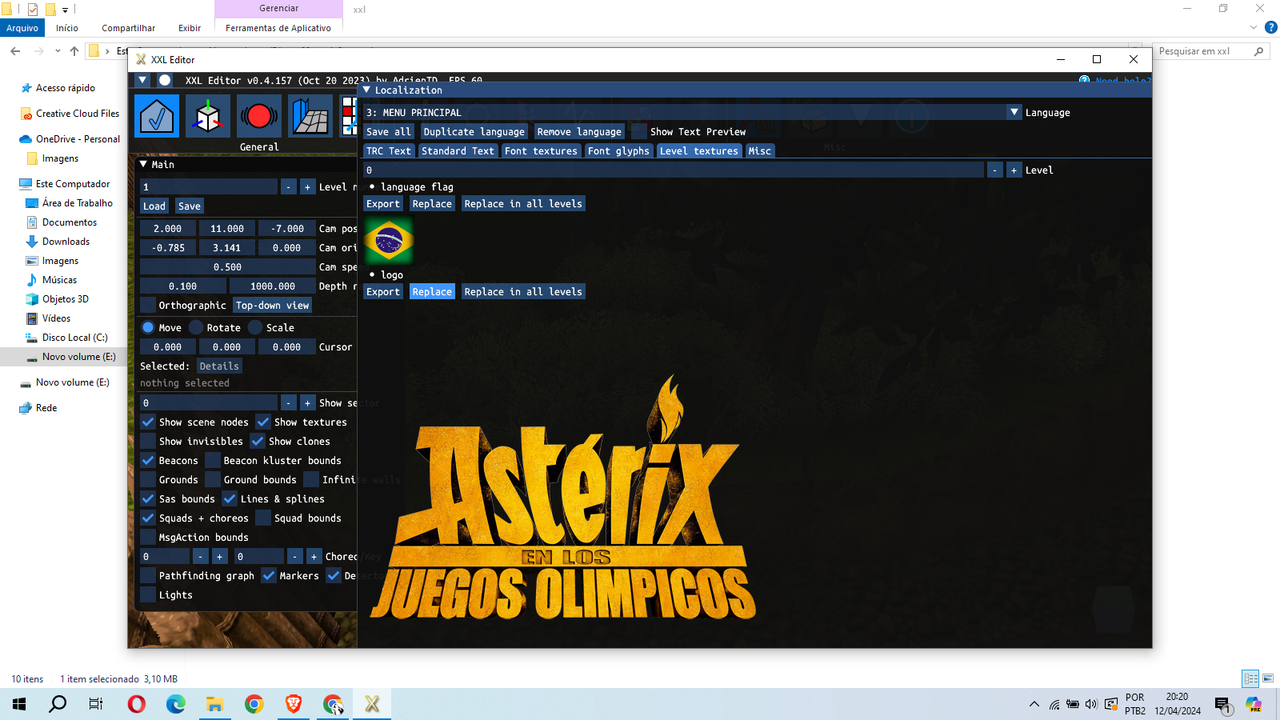Toggle Lines & splines checkbox
The height and width of the screenshot is (720, 1280).
[229, 499]
